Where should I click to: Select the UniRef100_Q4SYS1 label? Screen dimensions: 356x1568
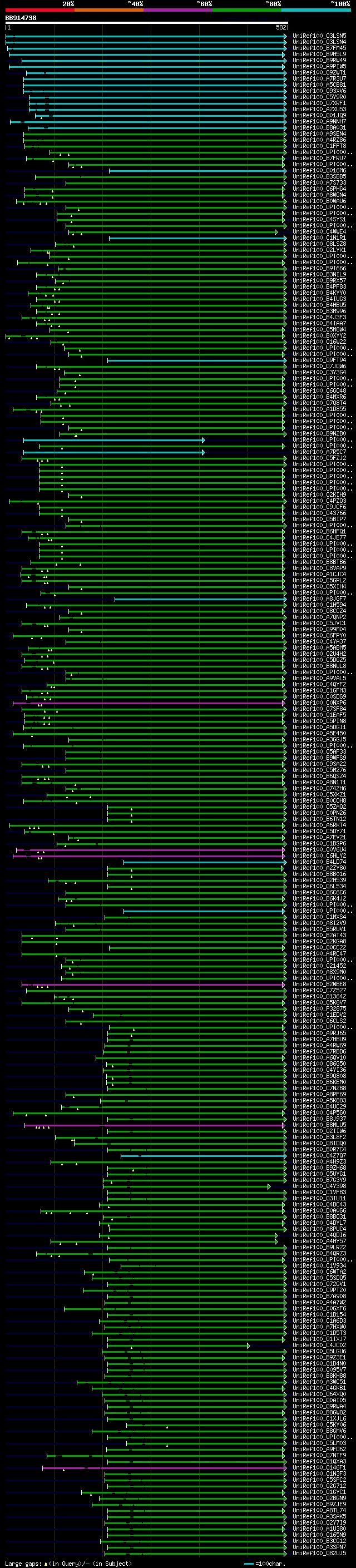319,220
